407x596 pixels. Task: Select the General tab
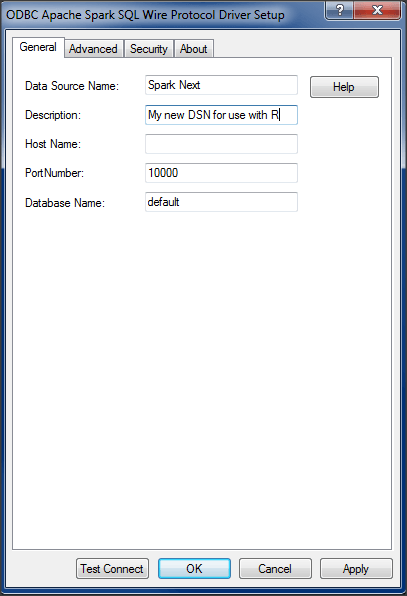(38, 47)
